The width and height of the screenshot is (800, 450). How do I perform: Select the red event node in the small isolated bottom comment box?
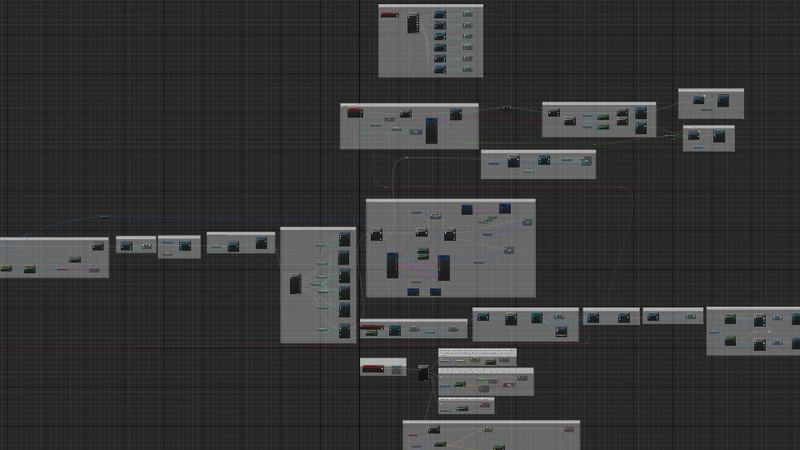coord(373,370)
